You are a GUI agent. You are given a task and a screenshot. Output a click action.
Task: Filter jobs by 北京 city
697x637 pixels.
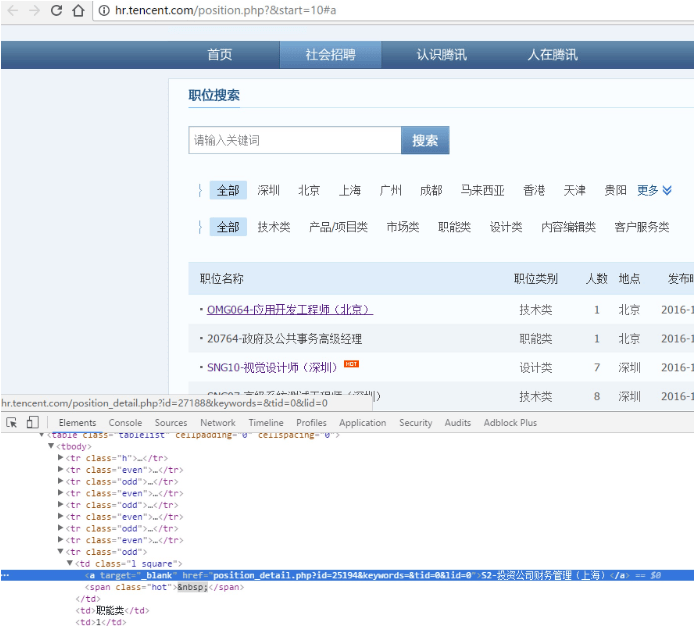(309, 190)
